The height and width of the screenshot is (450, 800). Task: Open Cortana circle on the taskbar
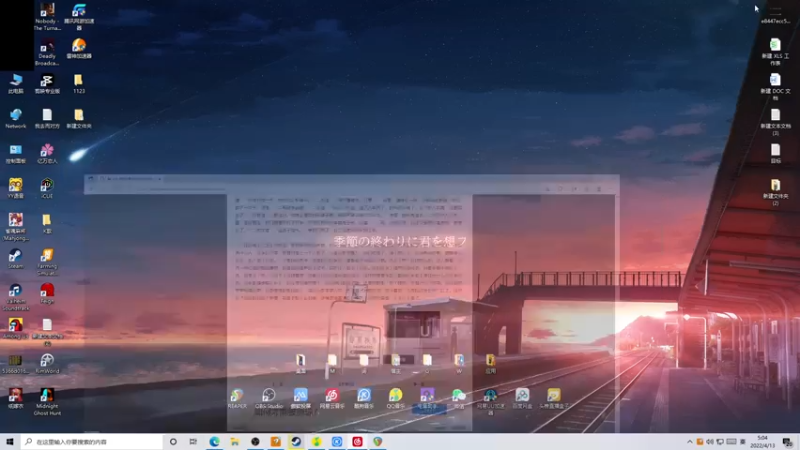[x=173, y=441]
